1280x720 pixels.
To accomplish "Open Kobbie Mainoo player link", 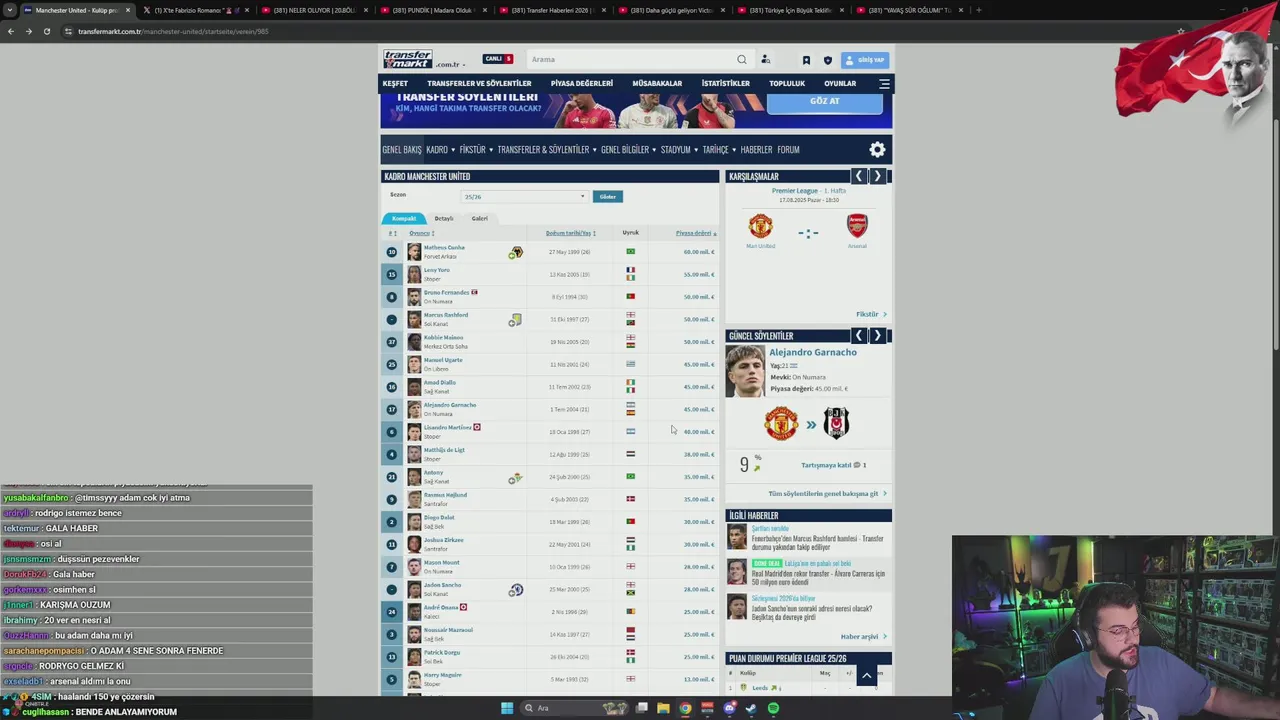I will tap(443, 337).
